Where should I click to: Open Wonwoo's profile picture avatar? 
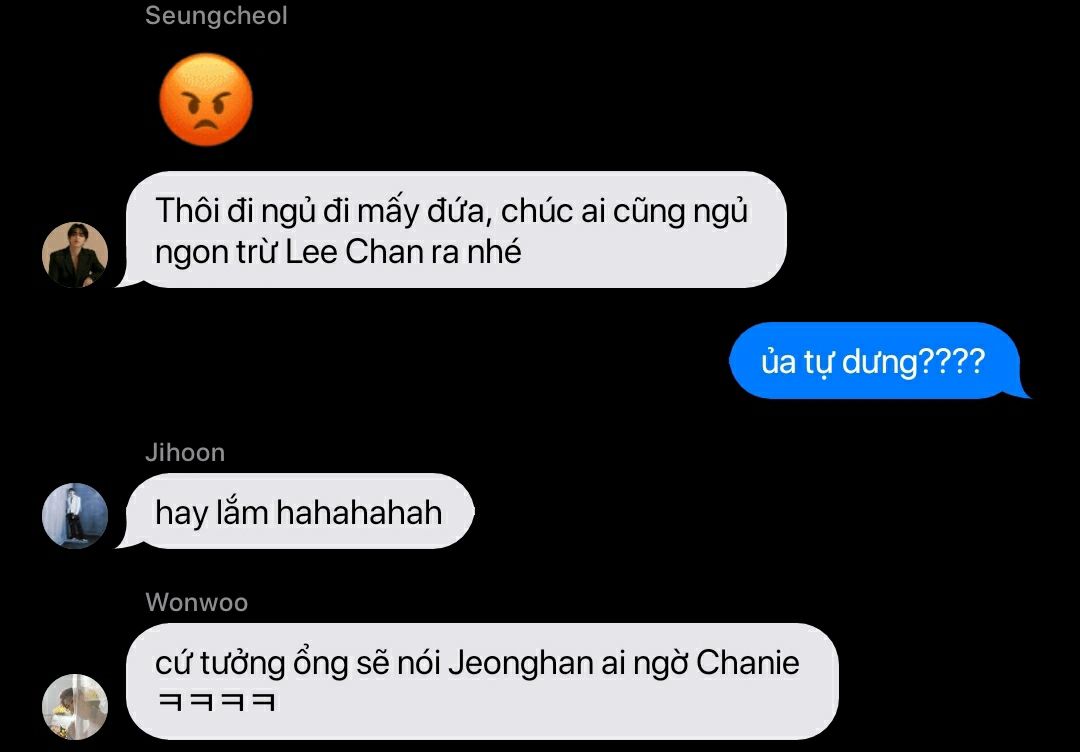click(75, 707)
